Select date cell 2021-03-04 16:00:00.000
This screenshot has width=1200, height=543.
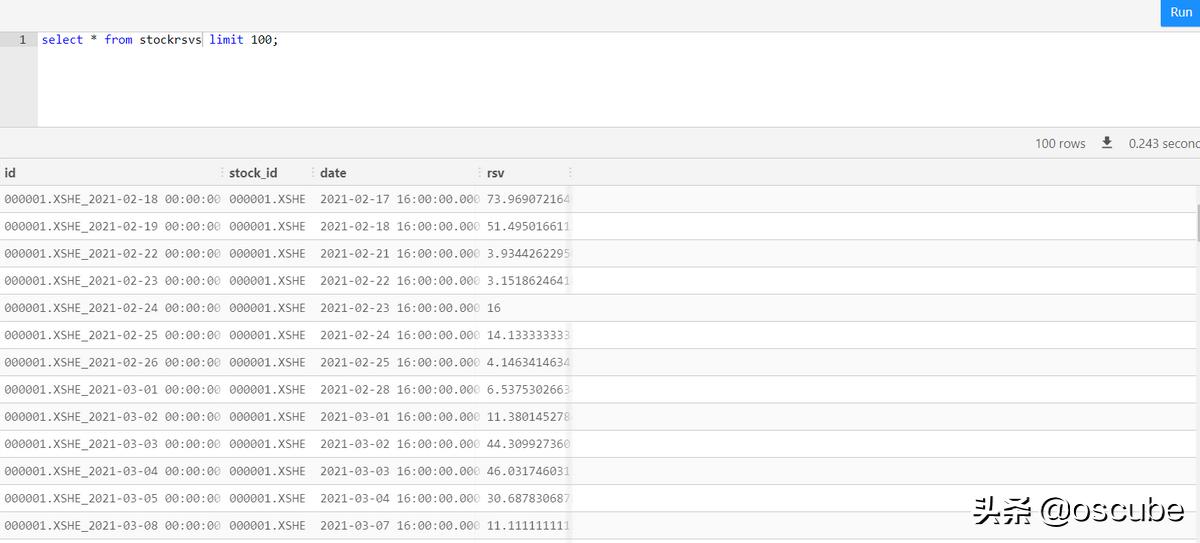(x=400, y=498)
